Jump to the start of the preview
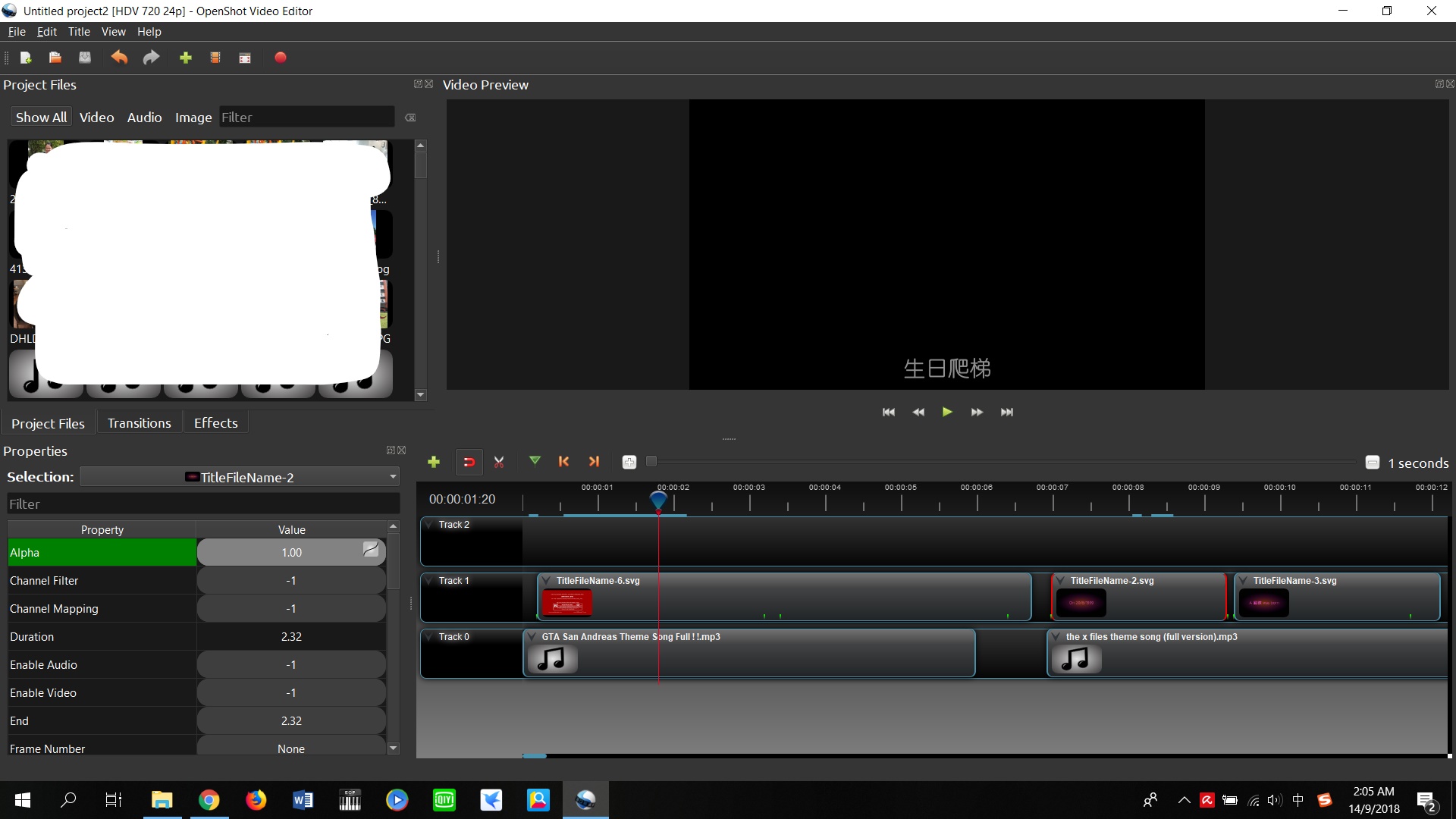 [889, 413]
